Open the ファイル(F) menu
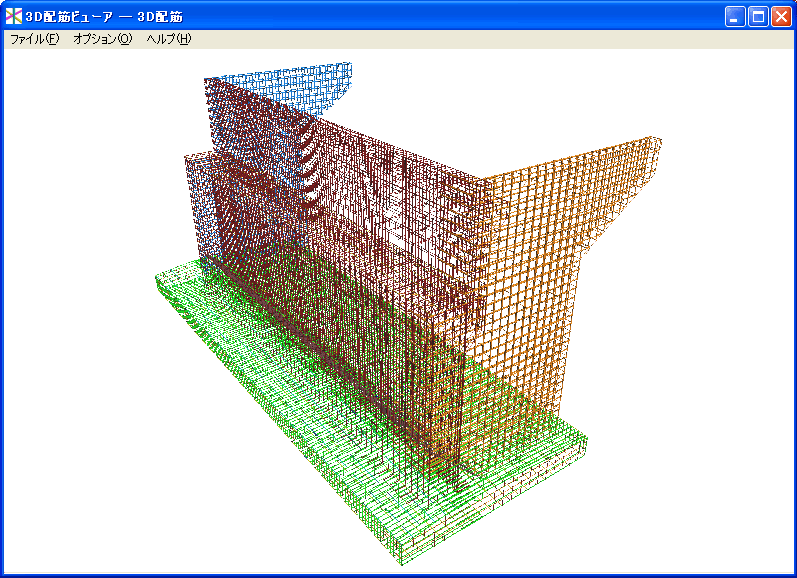797x578 pixels. (35, 39)
